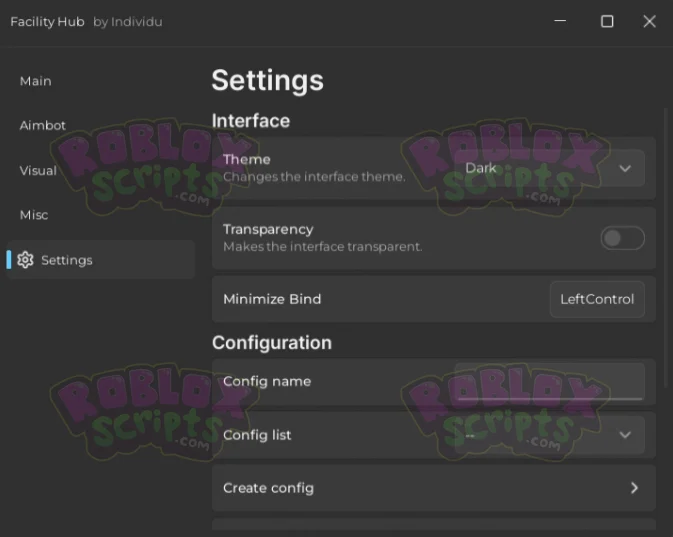Image resolution: width=673 pixels, height=537 pixels.
Task: Click the Theme dropdown chevron arrow
Action: point(625,168)
